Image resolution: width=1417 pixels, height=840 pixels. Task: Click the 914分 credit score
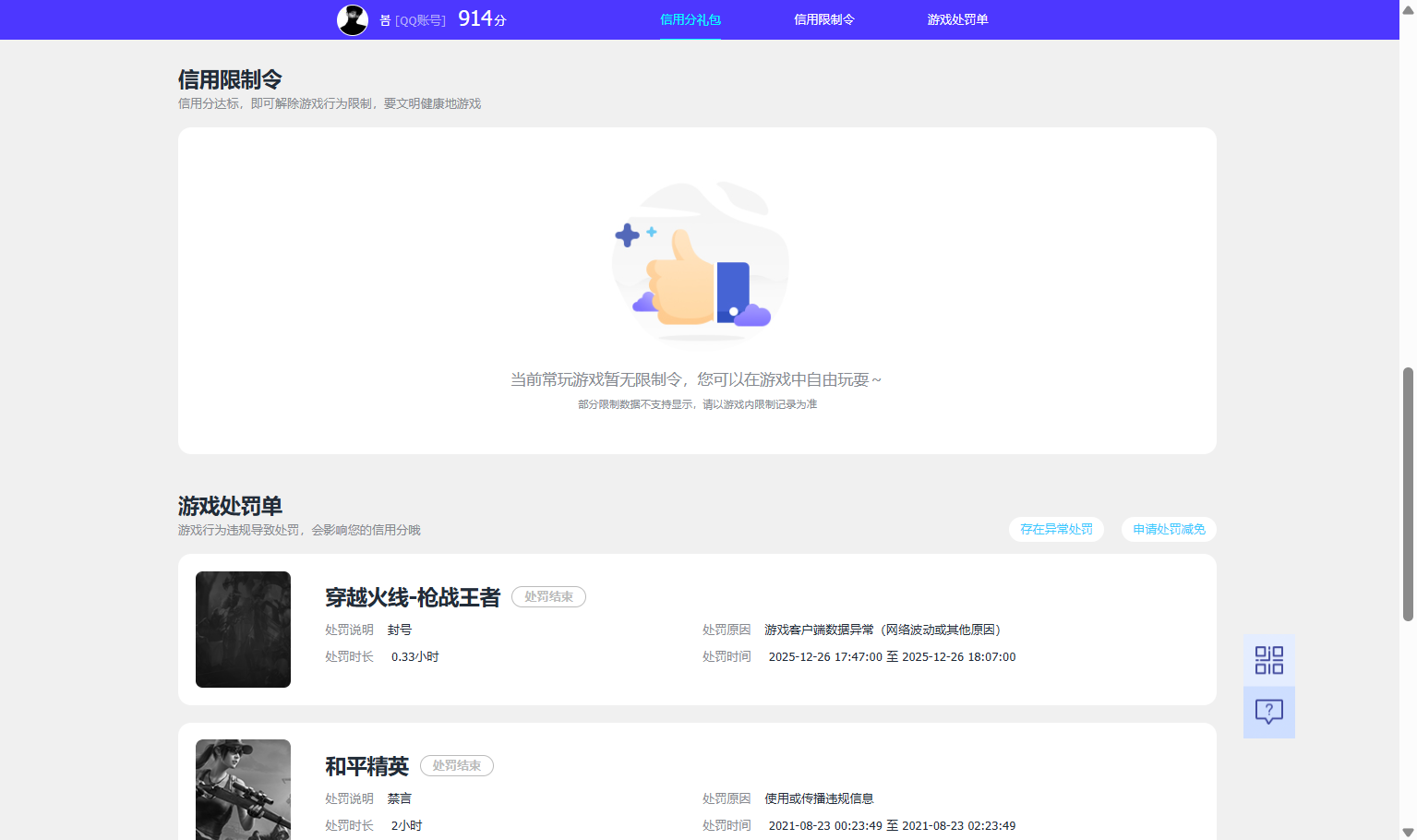[x=482, y=18]
